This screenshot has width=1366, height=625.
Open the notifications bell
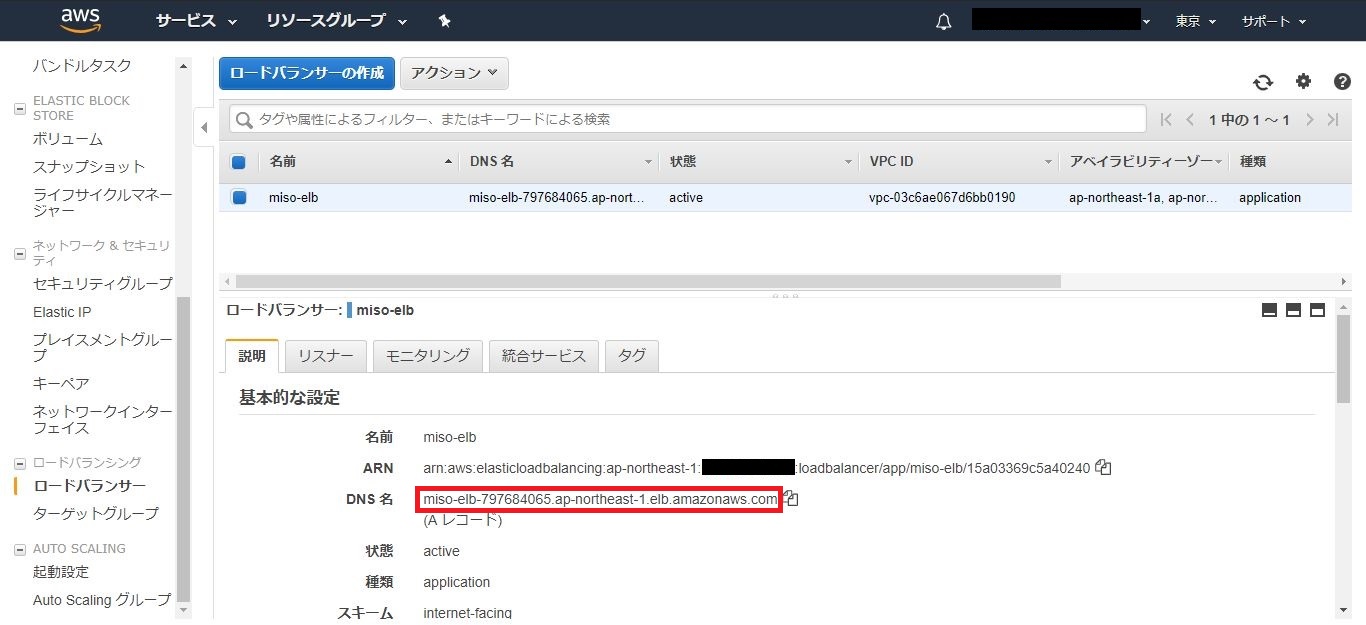pos(944,21)
